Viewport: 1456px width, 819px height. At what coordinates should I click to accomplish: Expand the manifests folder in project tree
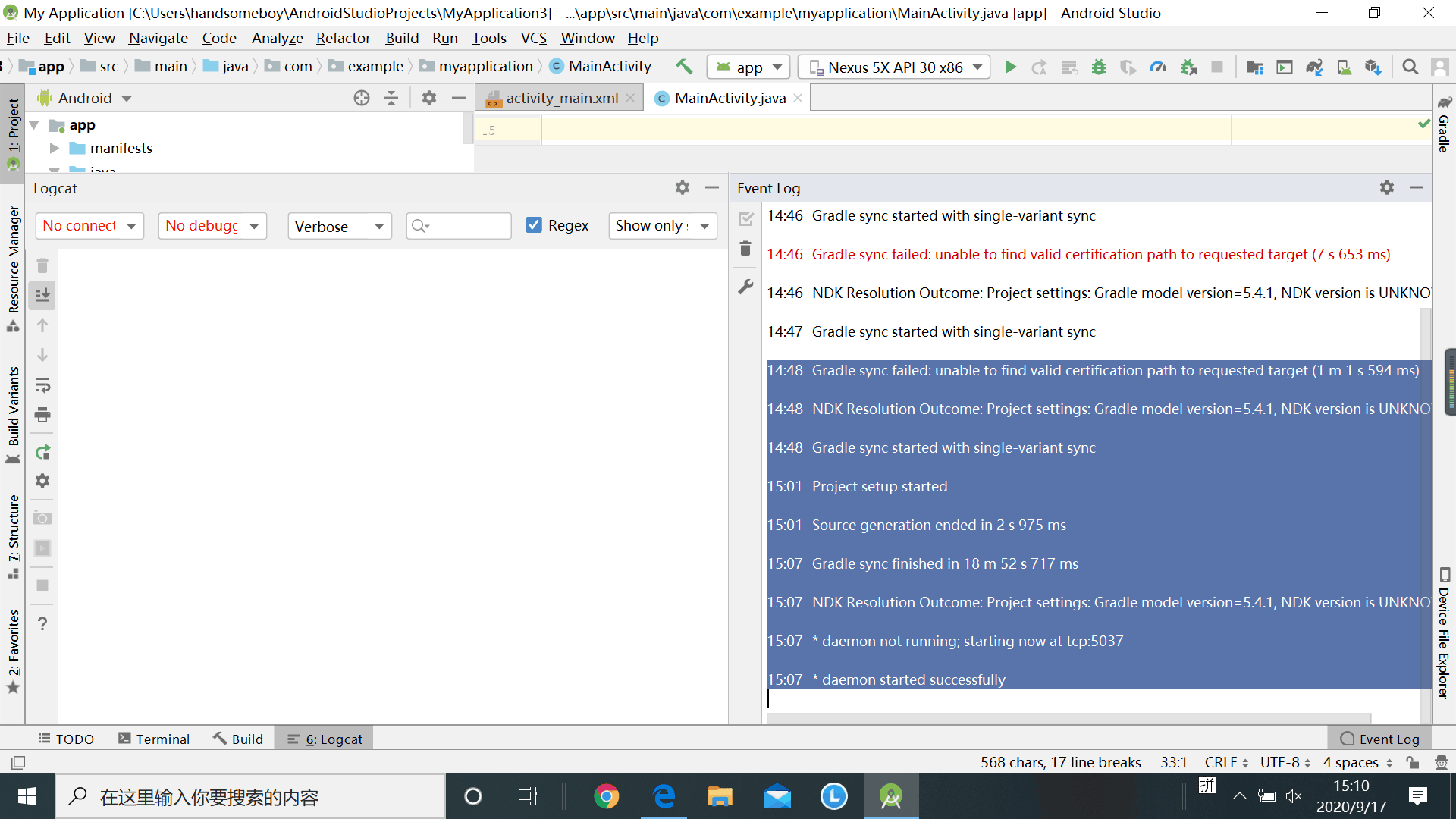(x=53, y=148)
